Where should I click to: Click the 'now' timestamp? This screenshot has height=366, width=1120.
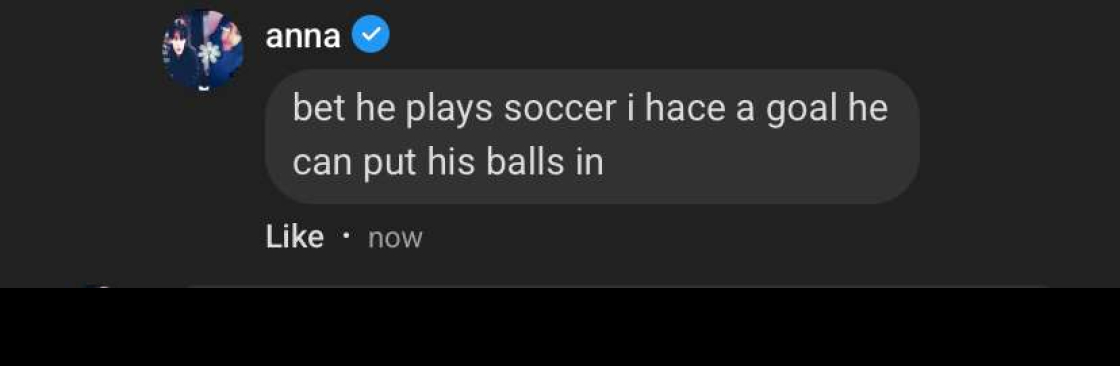click(x=395, y=237)
